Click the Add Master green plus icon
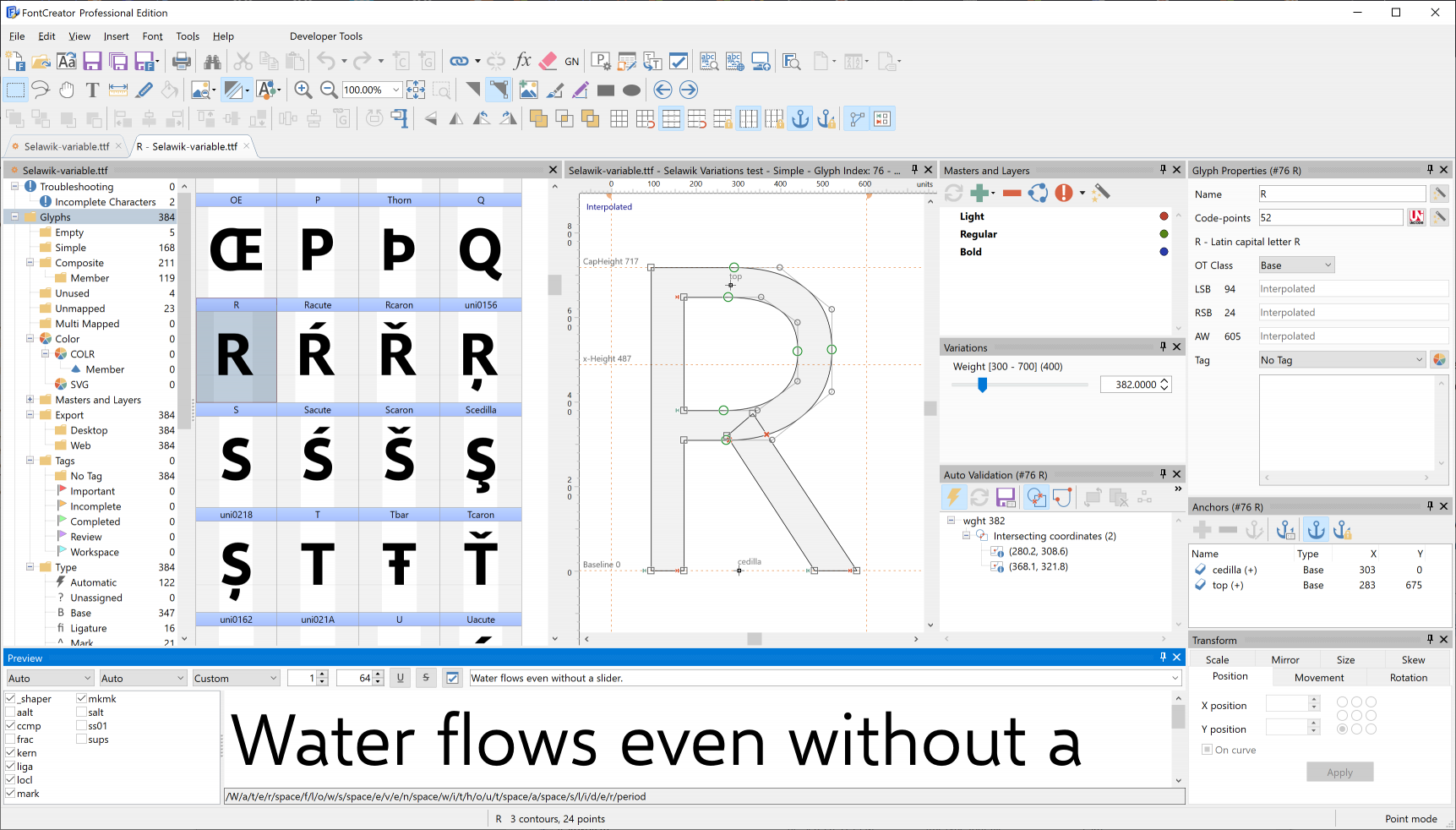 pyautogui.click(x=979, y=193)
